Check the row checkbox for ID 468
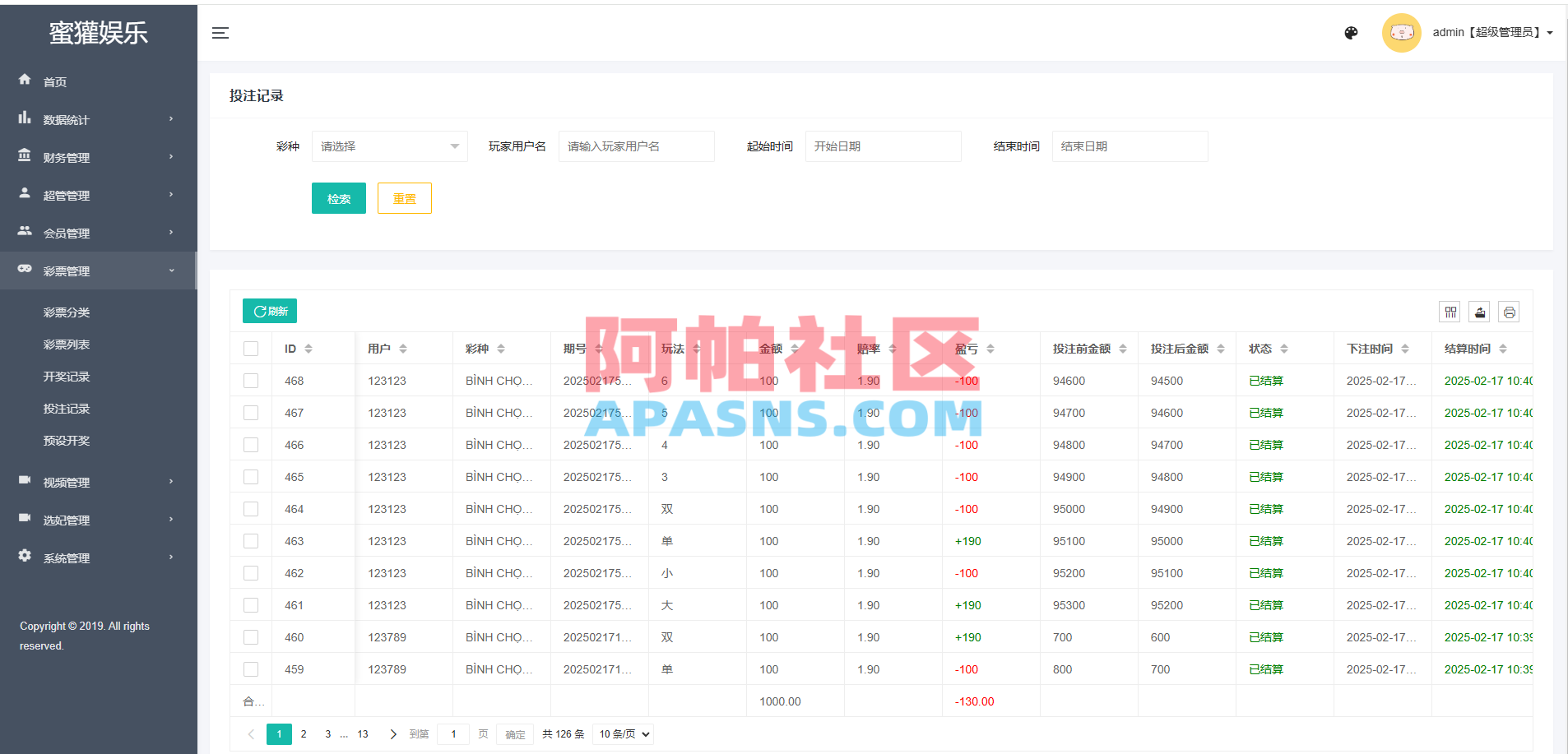This screenshot has width=1568, height=754. click(x=251, y=380)
